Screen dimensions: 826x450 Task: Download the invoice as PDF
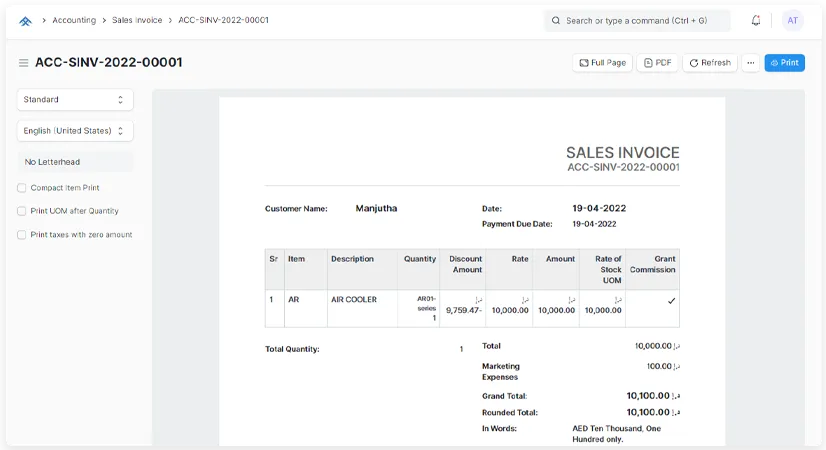click(x=657, y=63)
